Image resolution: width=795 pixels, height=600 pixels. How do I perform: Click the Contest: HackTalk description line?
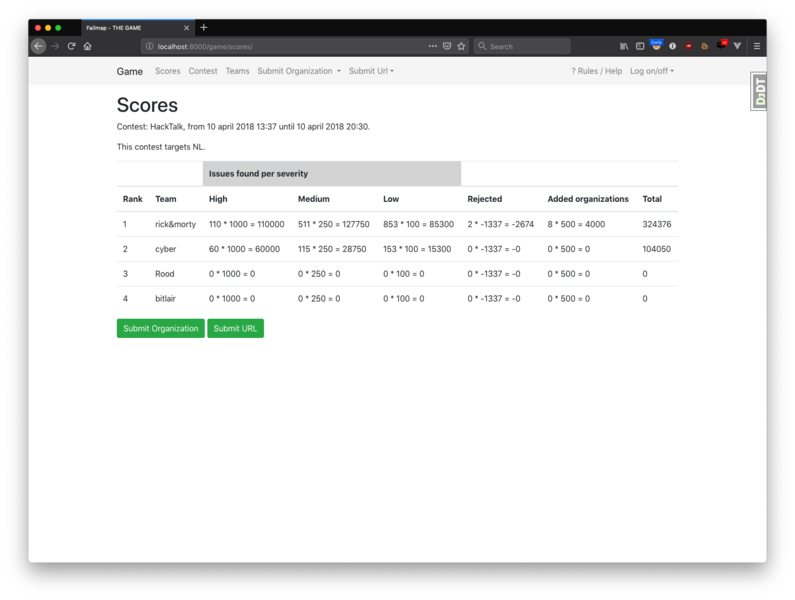243,127
